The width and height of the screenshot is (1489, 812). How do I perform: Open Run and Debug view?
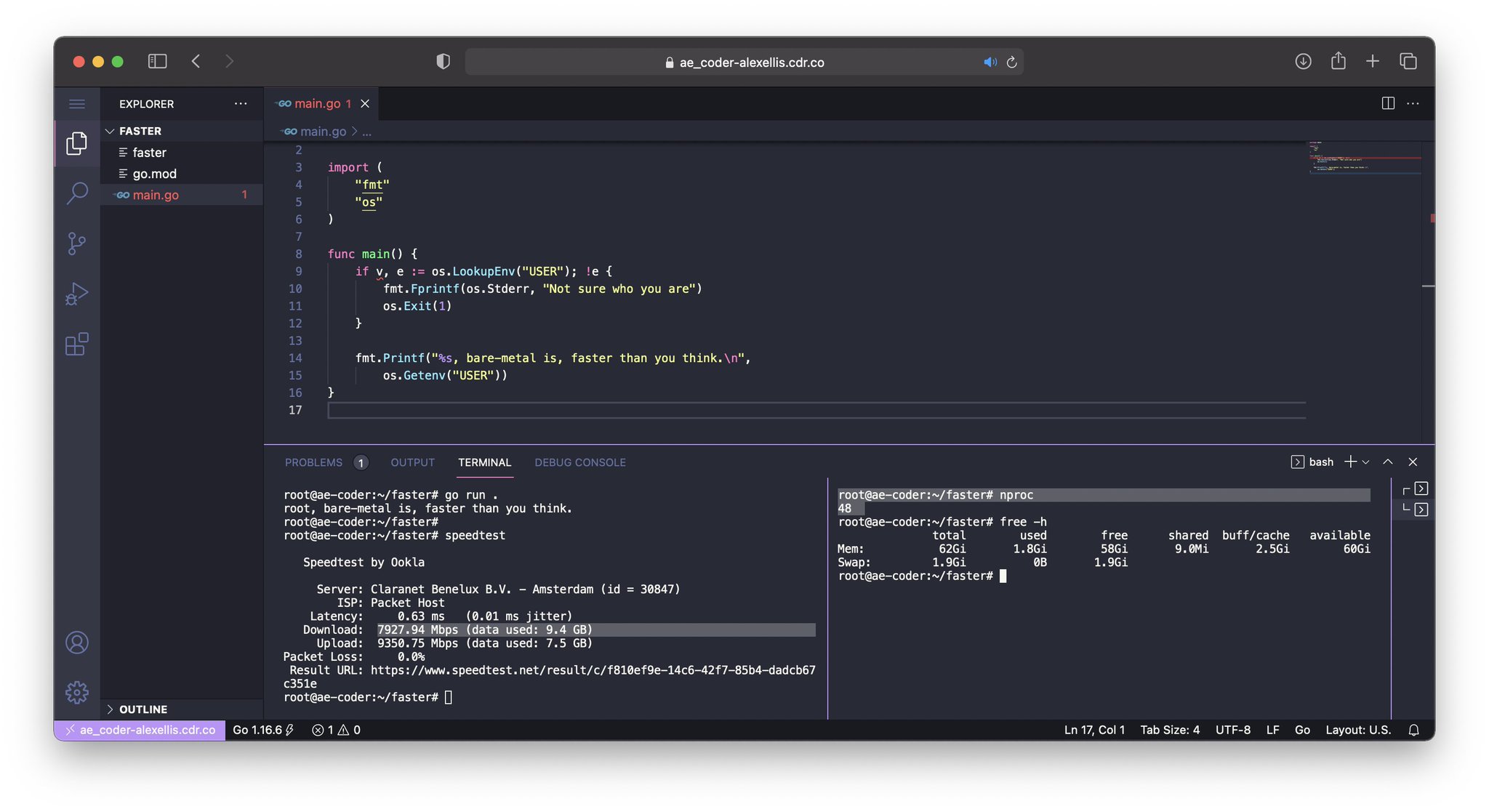77,294
